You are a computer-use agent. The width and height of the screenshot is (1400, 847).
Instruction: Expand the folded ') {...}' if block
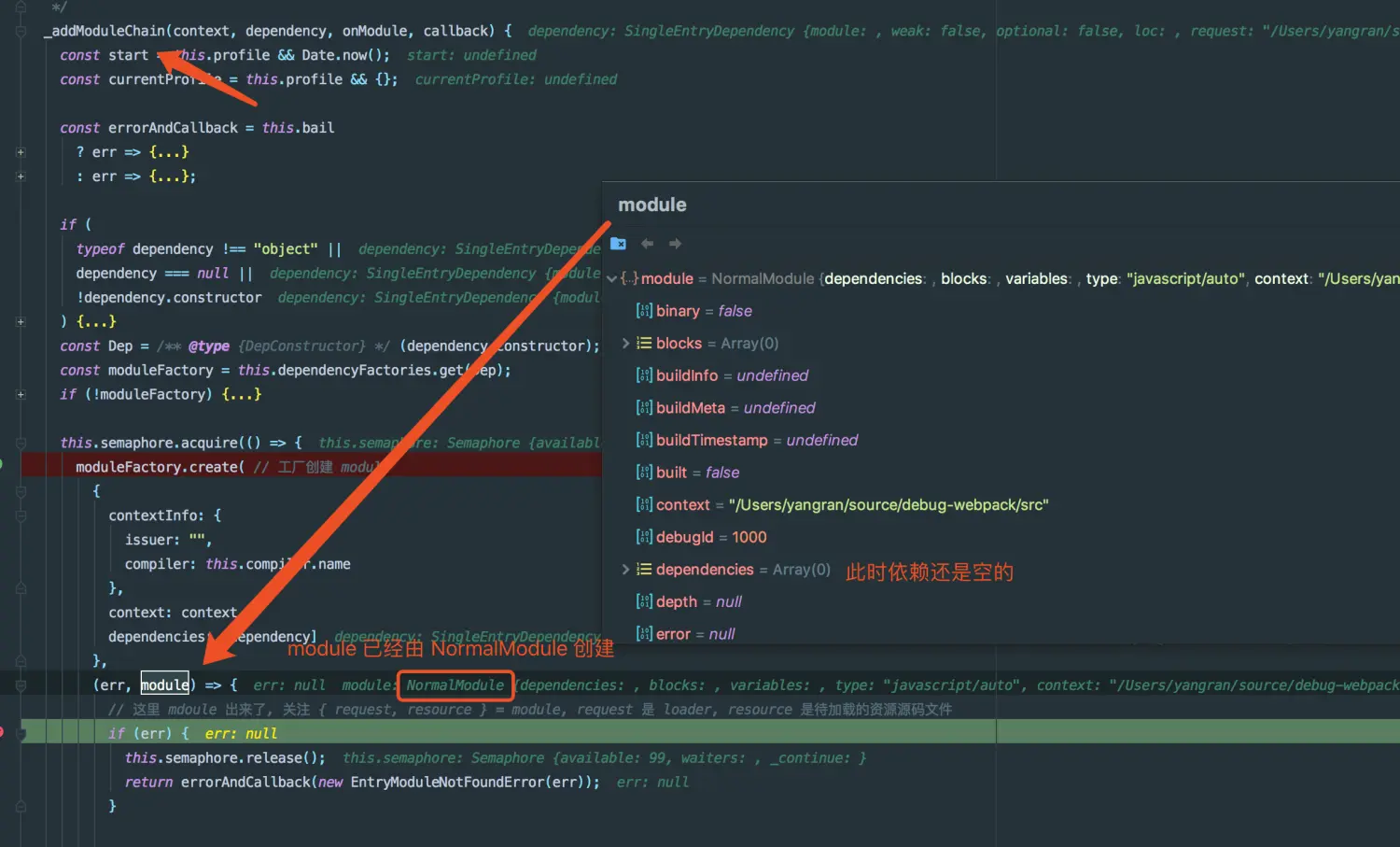coord(21,321)
